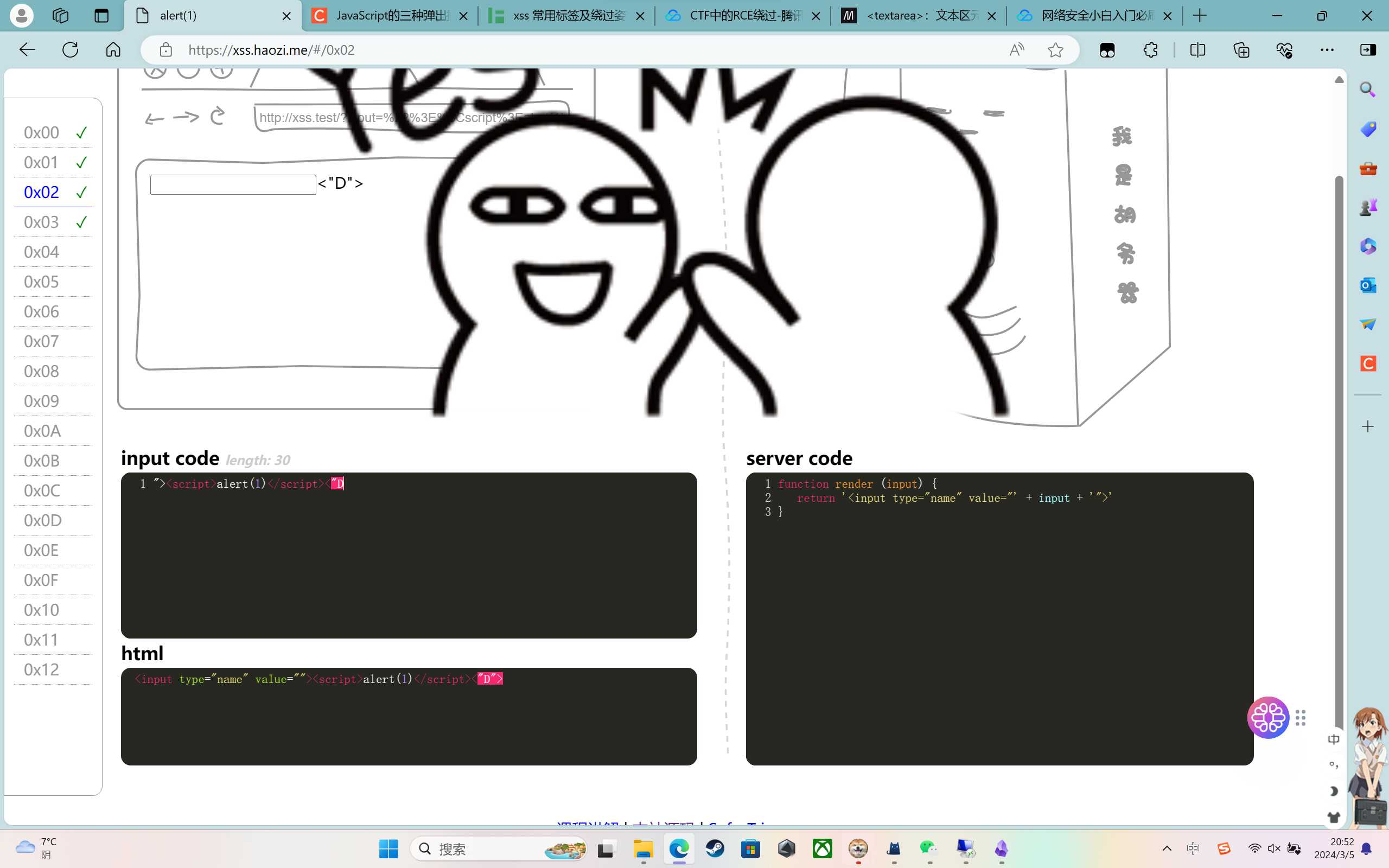Toggle Chinese IME indicator in system tray

pyautogui.click(x=1193, y=848)
